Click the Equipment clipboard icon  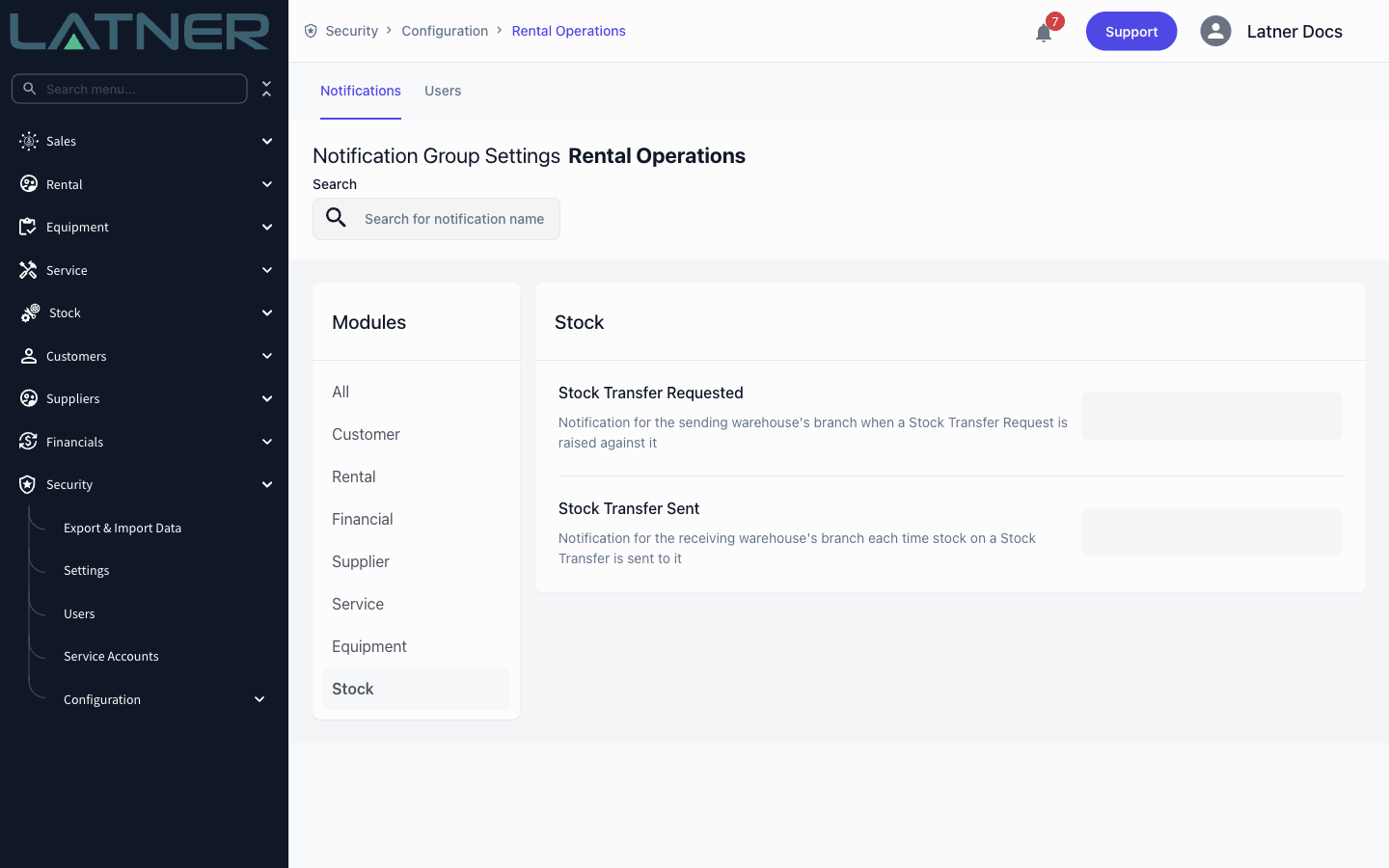pyautogui.click(x=28, y=227)
